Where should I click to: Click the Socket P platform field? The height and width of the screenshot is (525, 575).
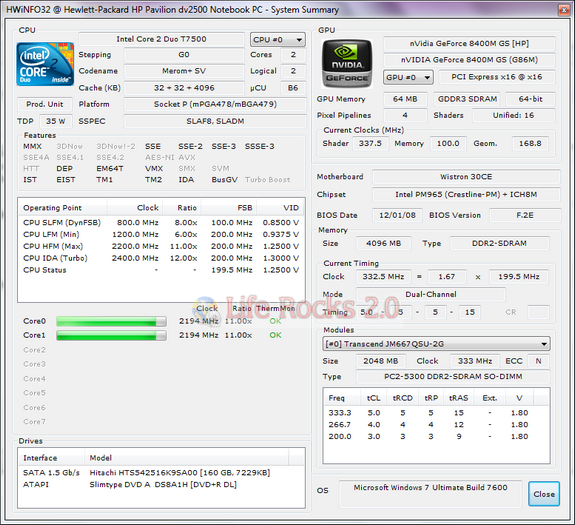[x=215, y=104]
